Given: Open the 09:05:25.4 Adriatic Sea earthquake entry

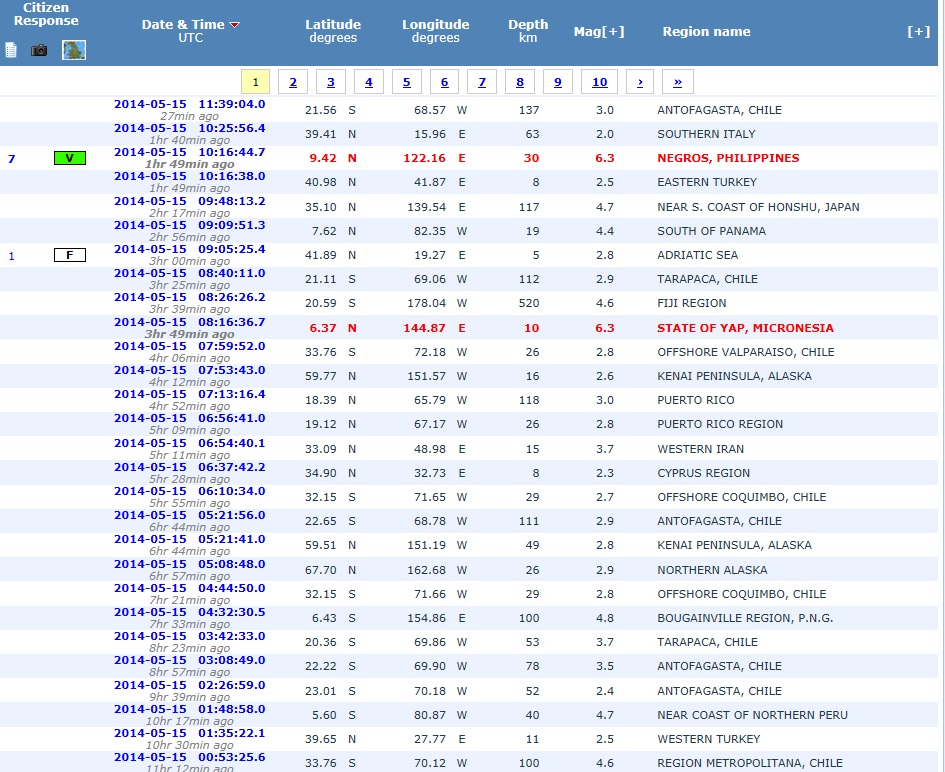Looking at the screenshot, I should (190, 249).
